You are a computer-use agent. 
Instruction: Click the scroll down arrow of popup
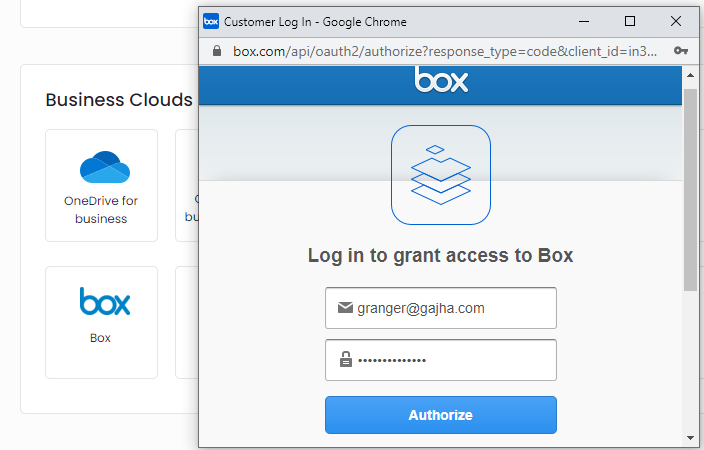point(691,438)
